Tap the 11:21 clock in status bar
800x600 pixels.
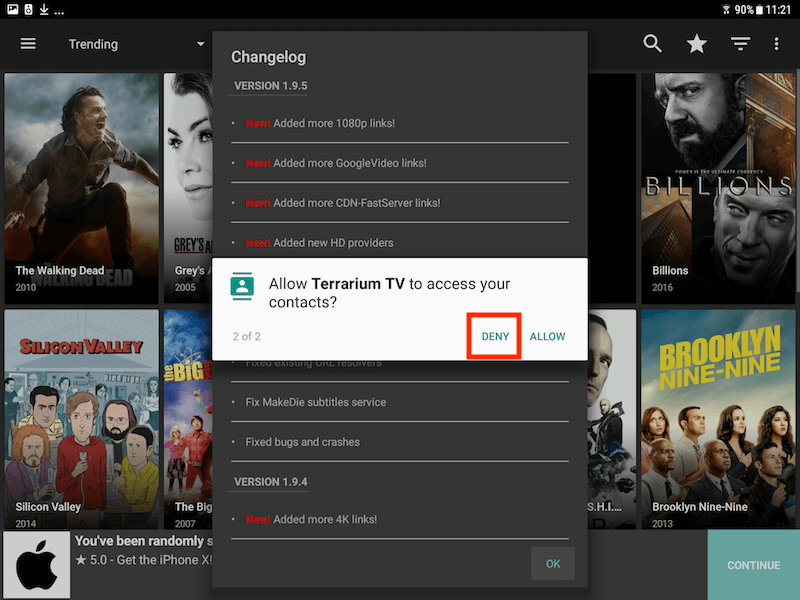(778, 10)
